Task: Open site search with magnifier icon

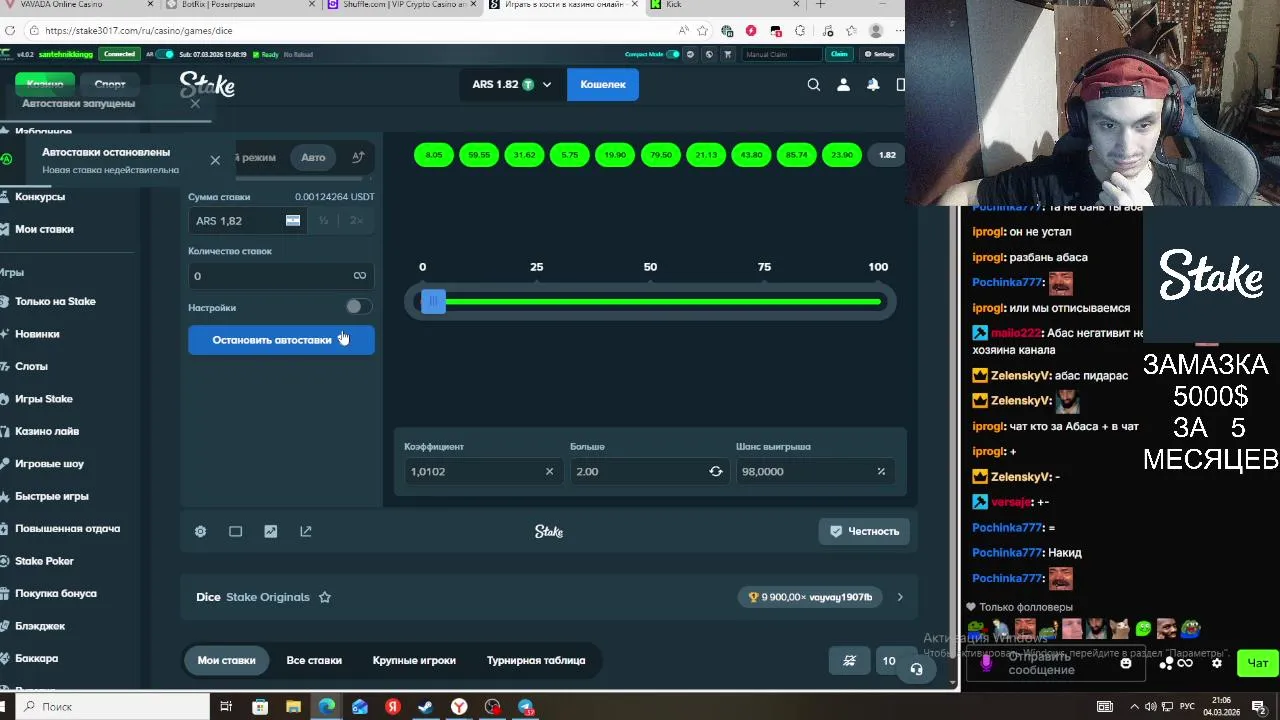Action: pos(814,85)
